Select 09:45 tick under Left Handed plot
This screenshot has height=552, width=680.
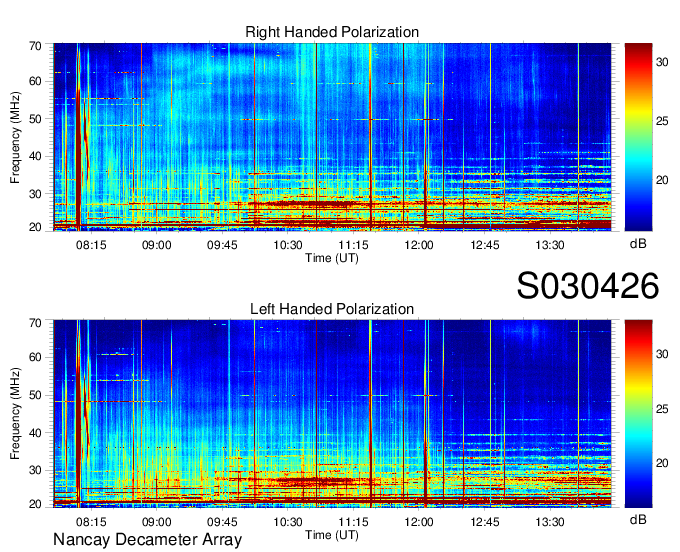(x=222, y=522)
